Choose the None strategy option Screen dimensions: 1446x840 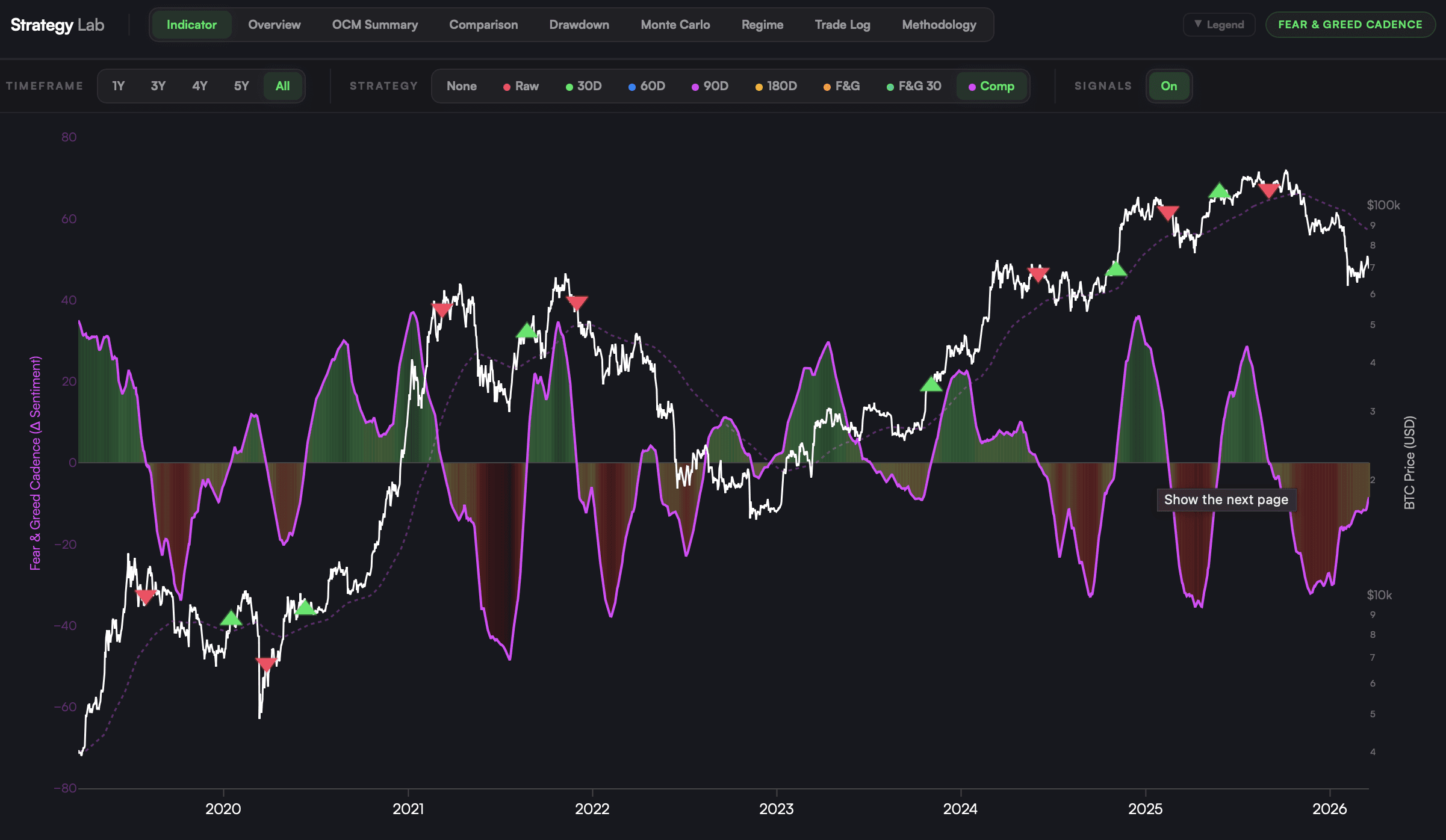pos(462,86)
